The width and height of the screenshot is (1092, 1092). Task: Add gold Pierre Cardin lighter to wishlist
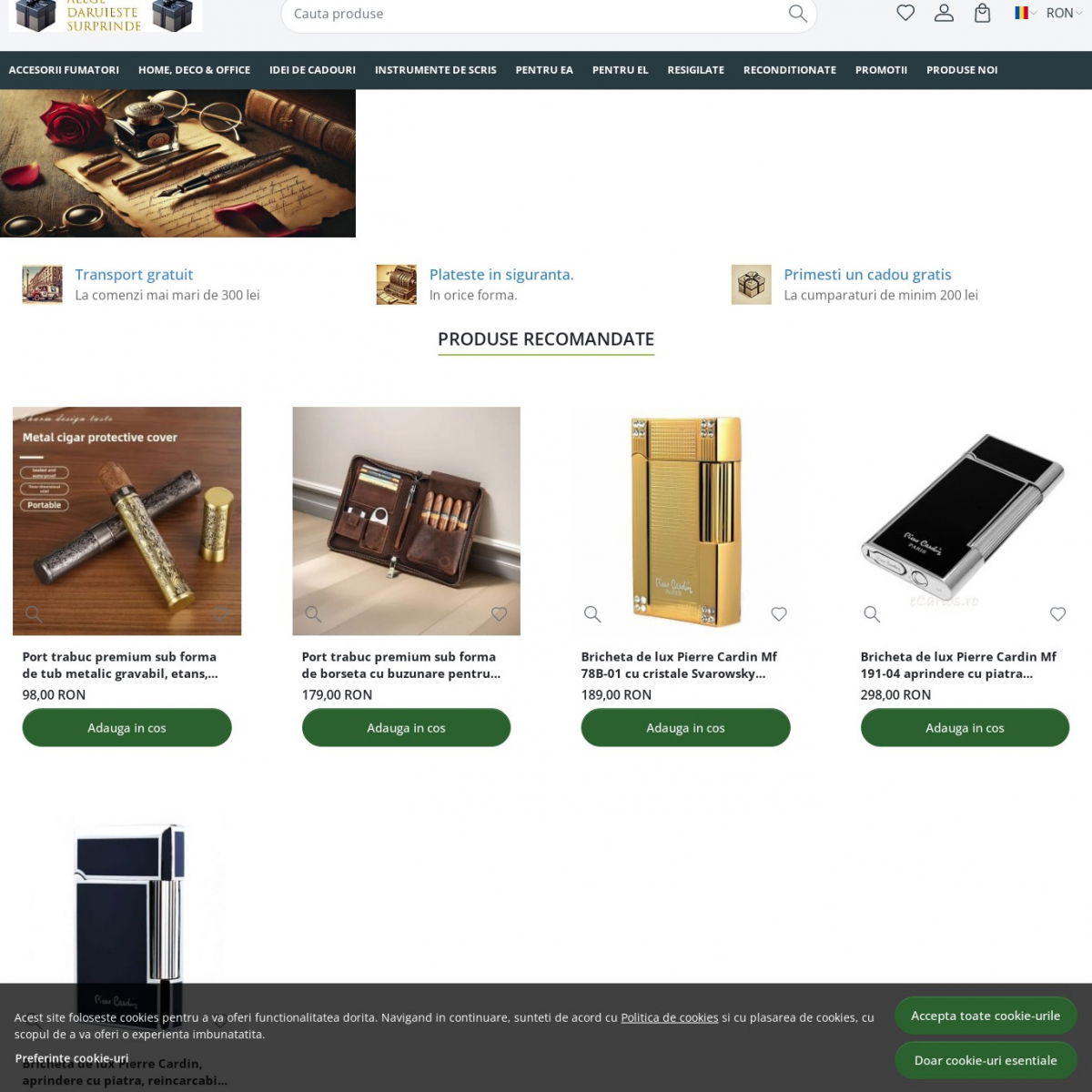[x=779, y=614]
